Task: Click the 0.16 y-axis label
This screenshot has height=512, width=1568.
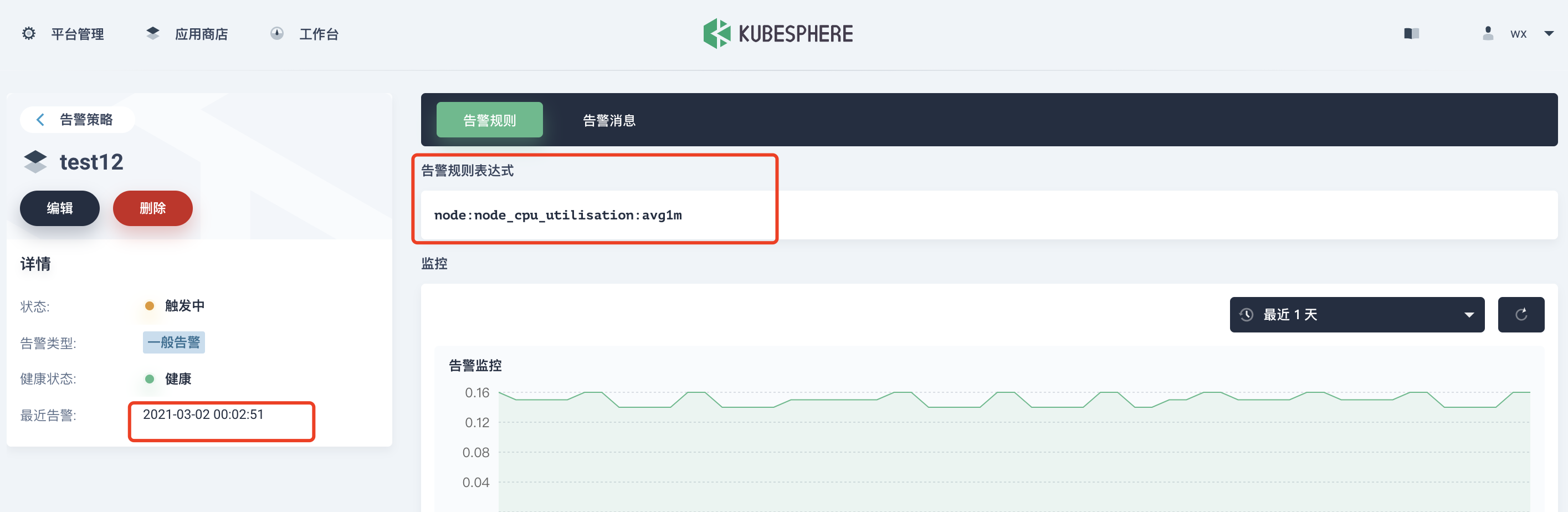Action: pyautogui.click(x=477, y=393)
